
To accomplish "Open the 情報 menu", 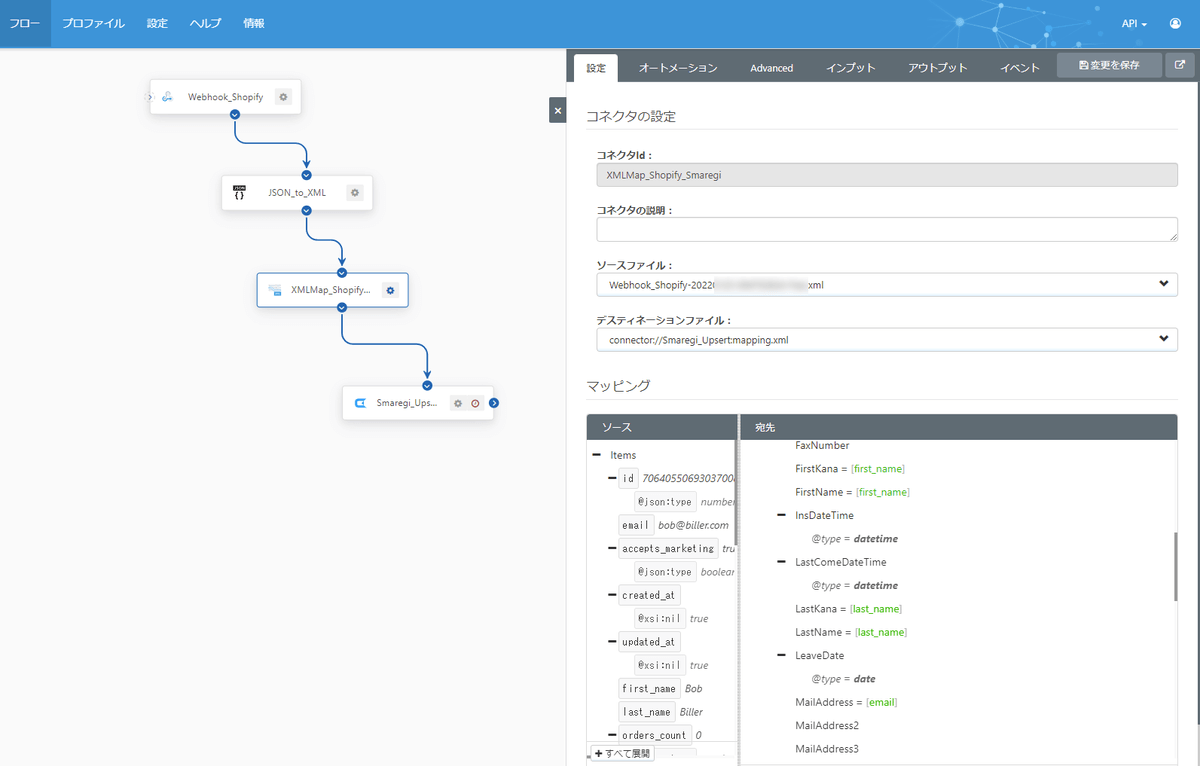I will [x=254, y=23].
